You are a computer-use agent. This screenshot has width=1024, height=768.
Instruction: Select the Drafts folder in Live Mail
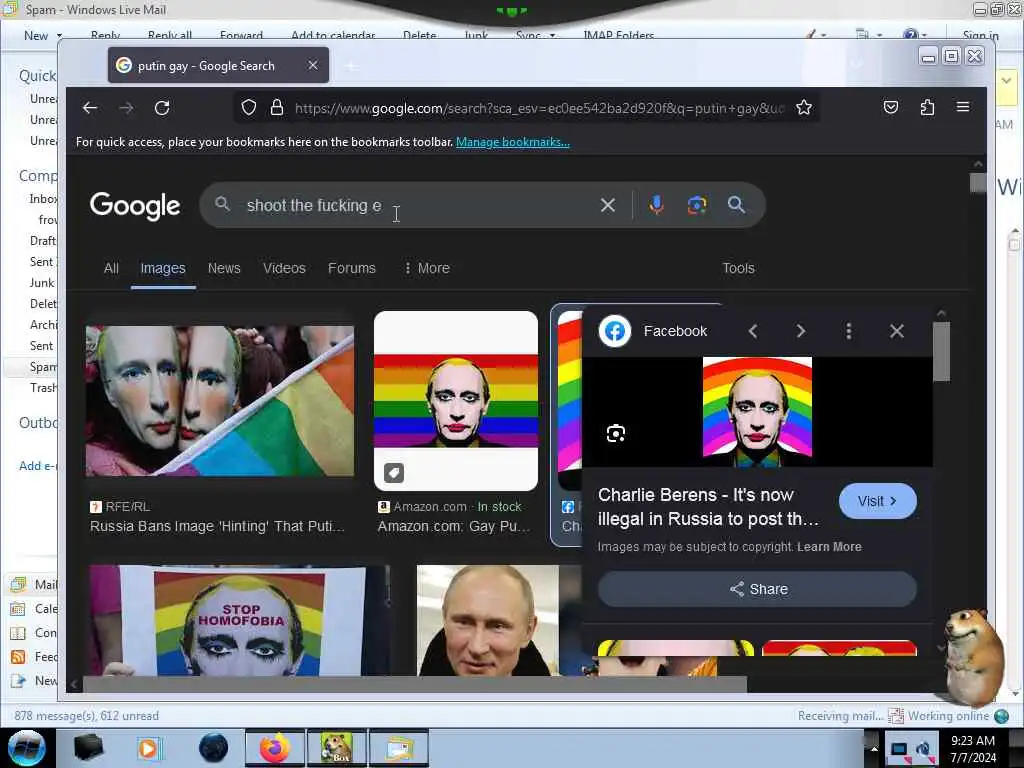(43, 240)
